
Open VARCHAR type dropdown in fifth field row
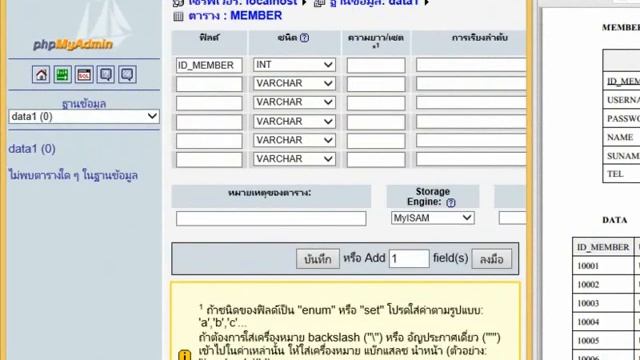tap(294, 140)
